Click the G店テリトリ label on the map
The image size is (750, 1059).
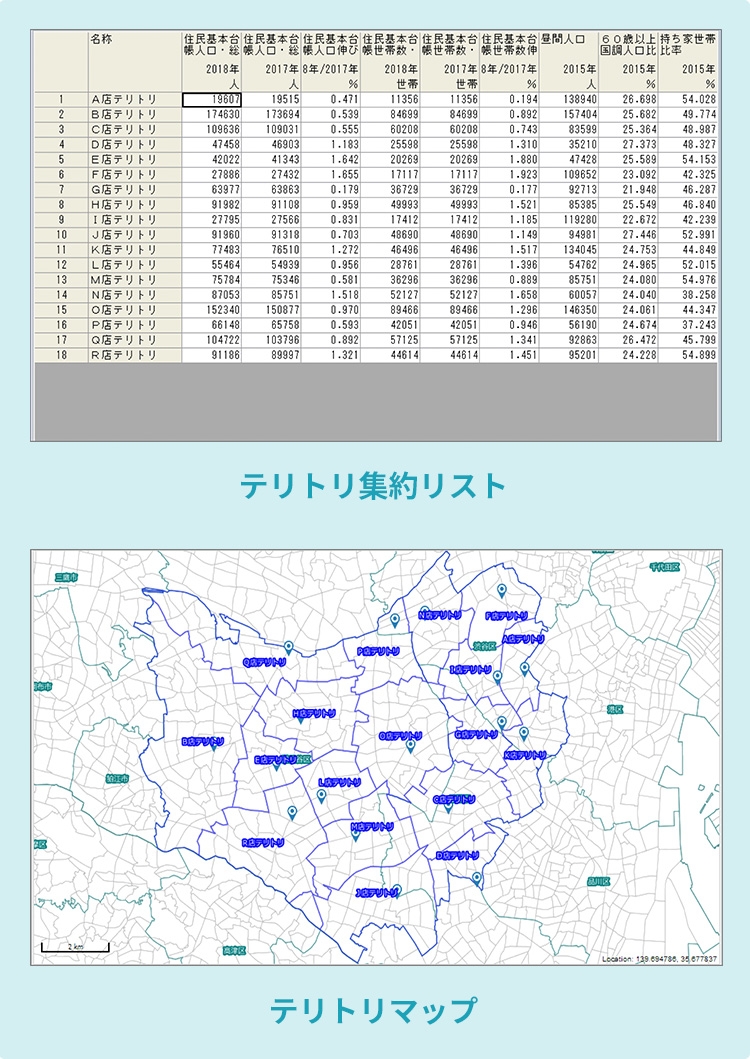pos(476,734)
